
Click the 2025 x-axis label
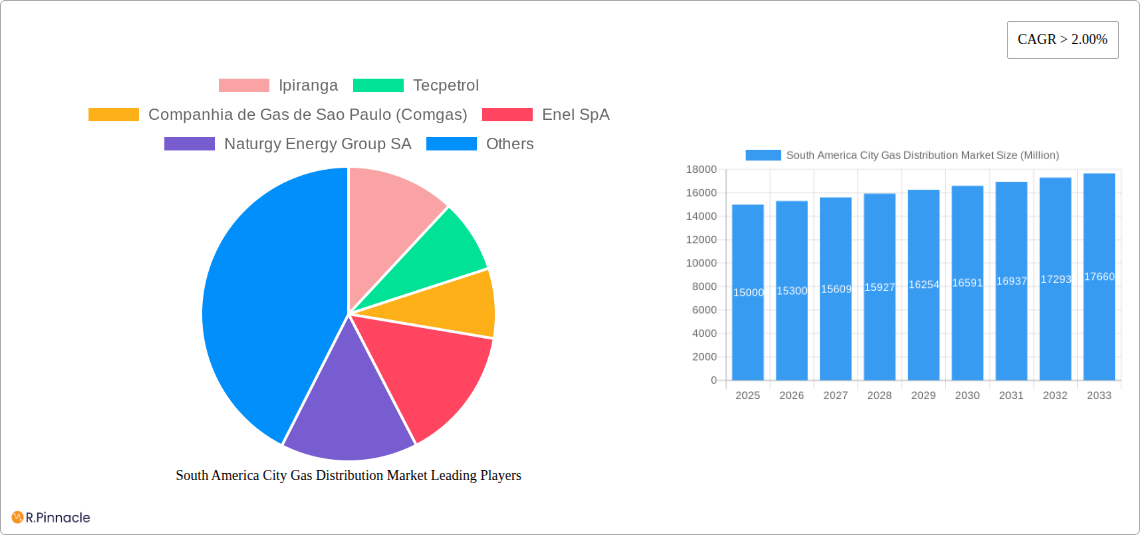click(748, 395)
